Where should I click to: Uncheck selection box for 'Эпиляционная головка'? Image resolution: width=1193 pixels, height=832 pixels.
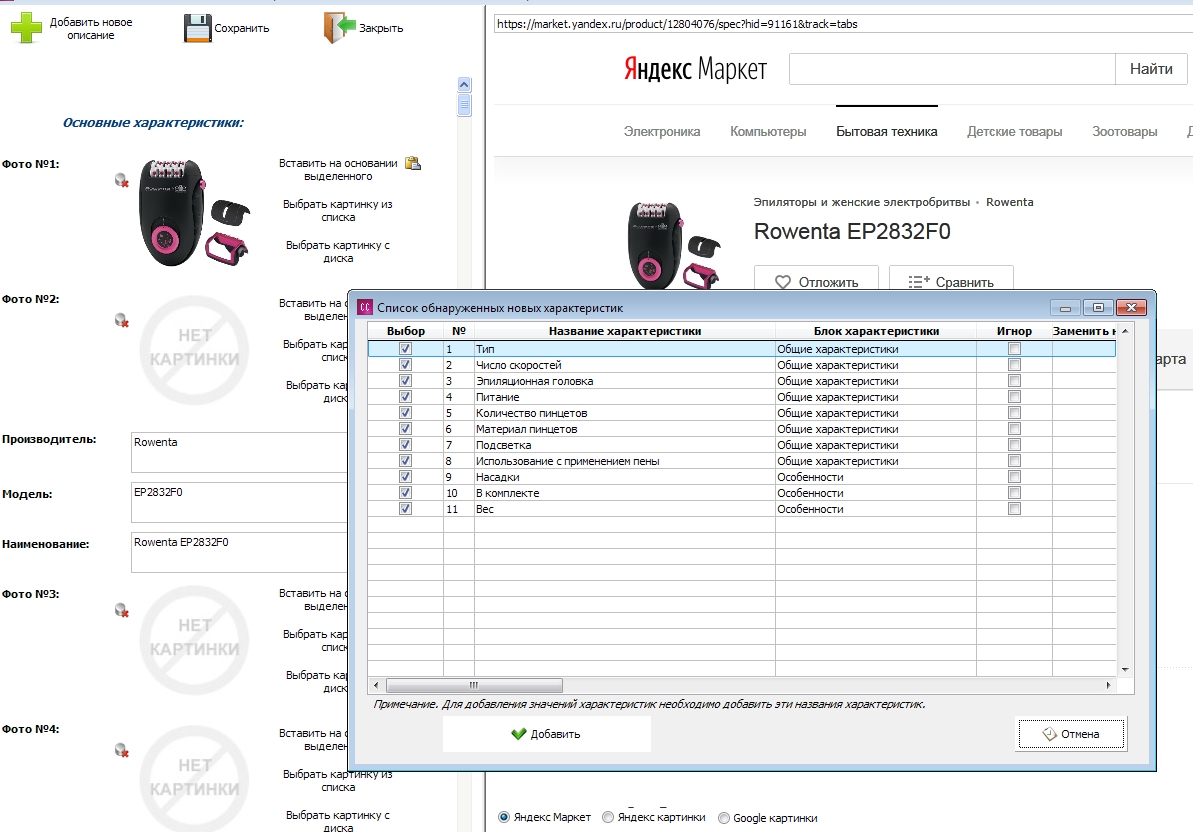coord(406,380)
